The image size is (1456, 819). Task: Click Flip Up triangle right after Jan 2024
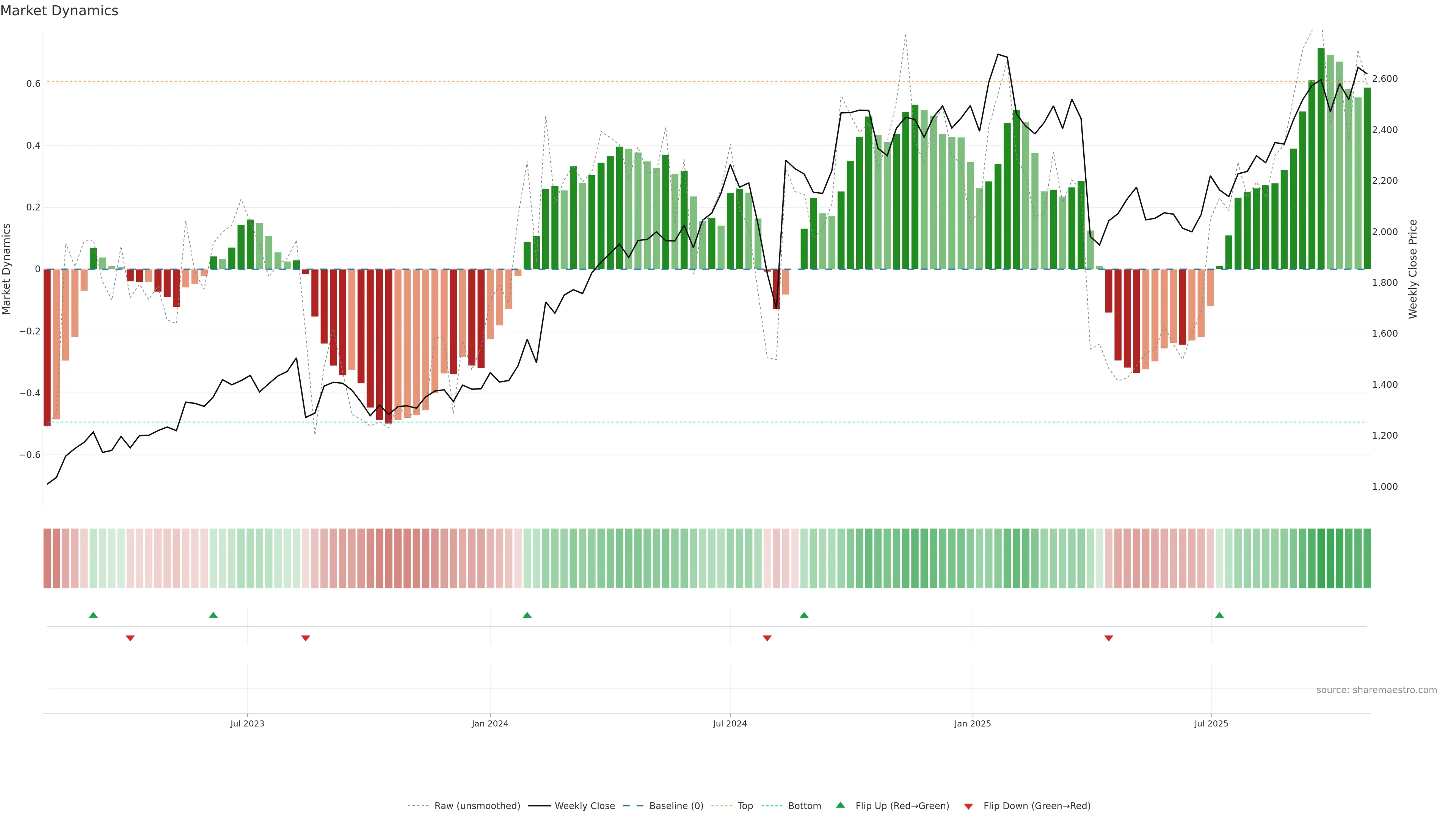coord(527,615)
